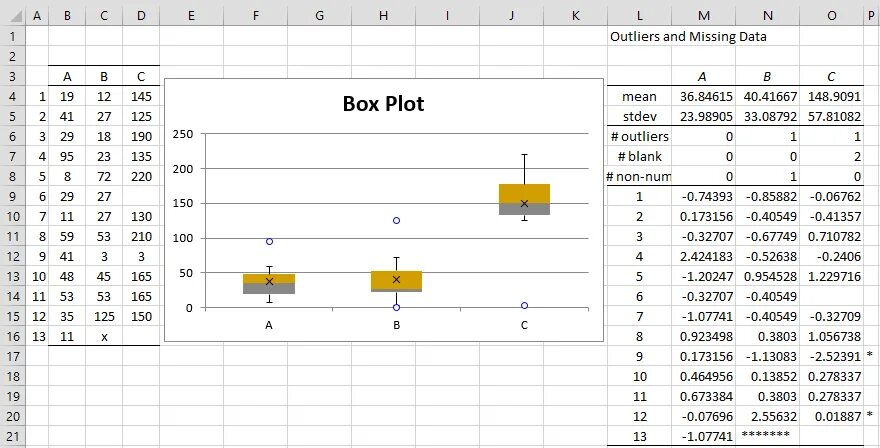
Task: Click the low outlier circle for C
Action: pos(524,305)
